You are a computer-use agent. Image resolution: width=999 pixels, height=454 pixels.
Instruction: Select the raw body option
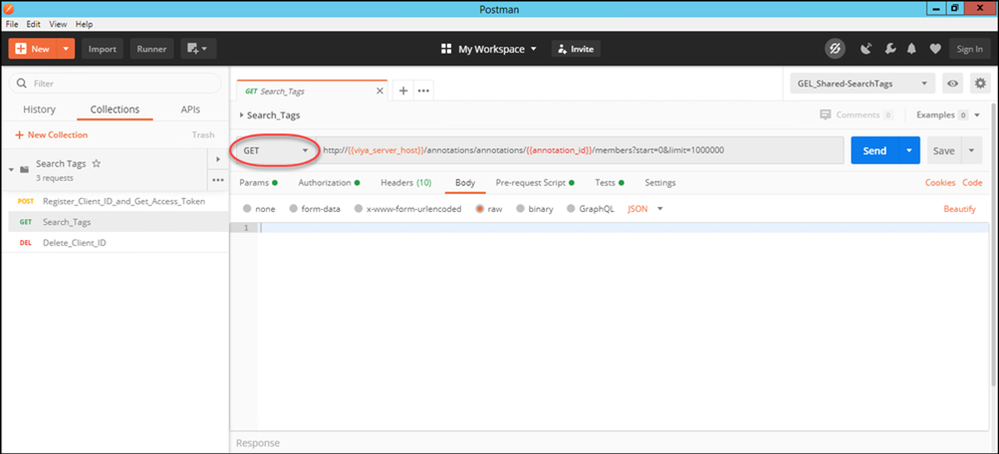[x=480, y=209]
